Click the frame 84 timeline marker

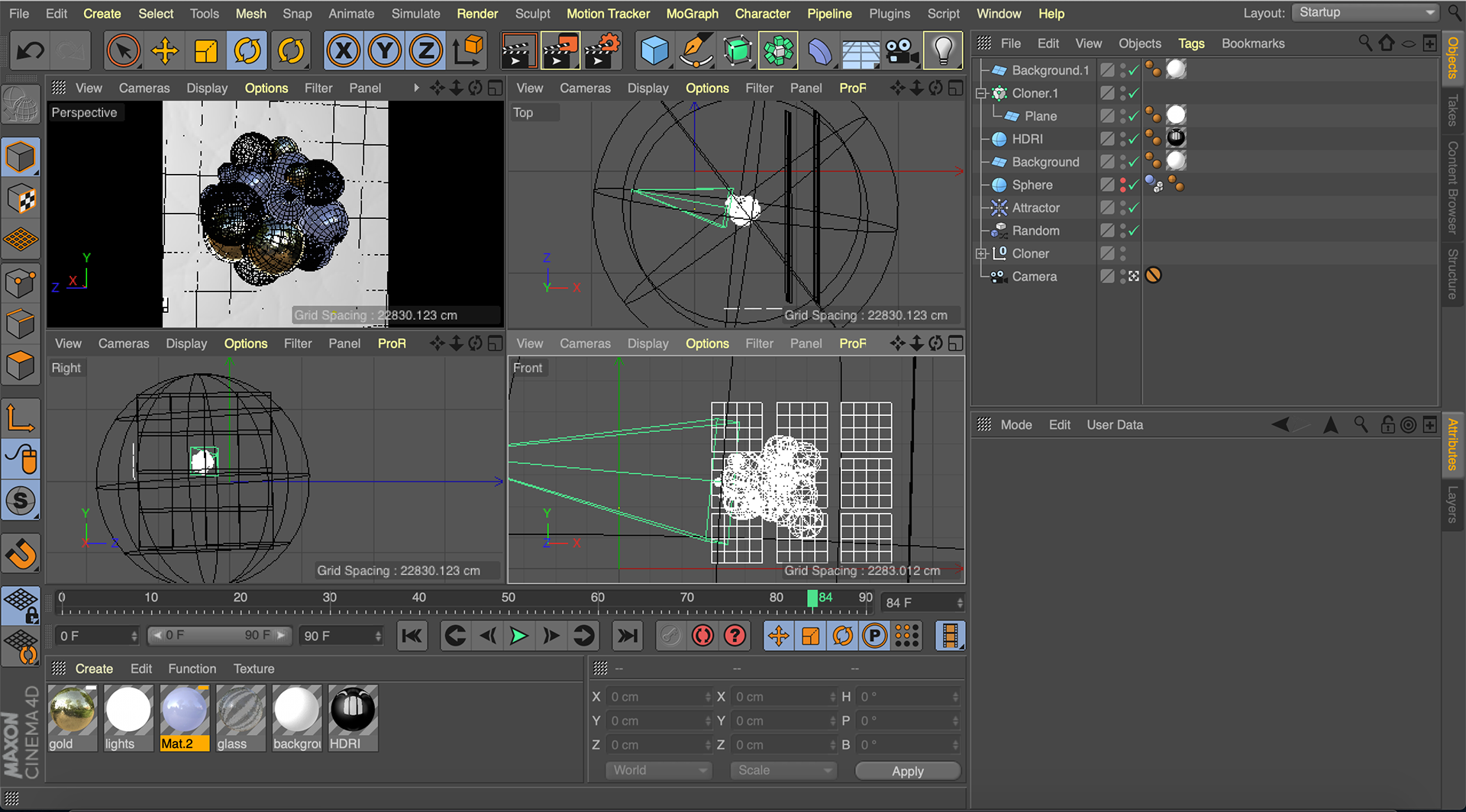pos(812,598)
